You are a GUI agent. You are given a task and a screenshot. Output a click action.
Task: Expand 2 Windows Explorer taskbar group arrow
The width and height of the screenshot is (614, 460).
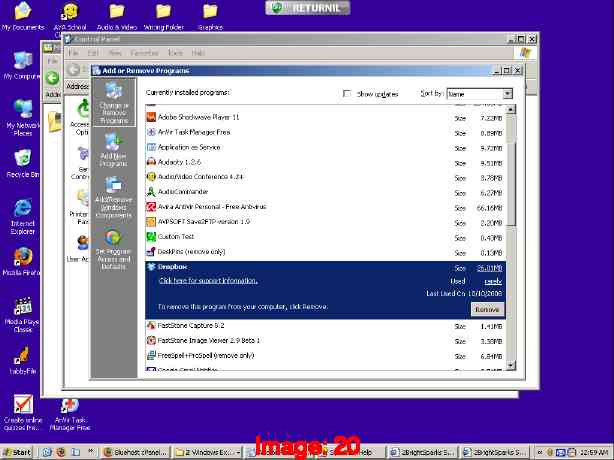238,452
